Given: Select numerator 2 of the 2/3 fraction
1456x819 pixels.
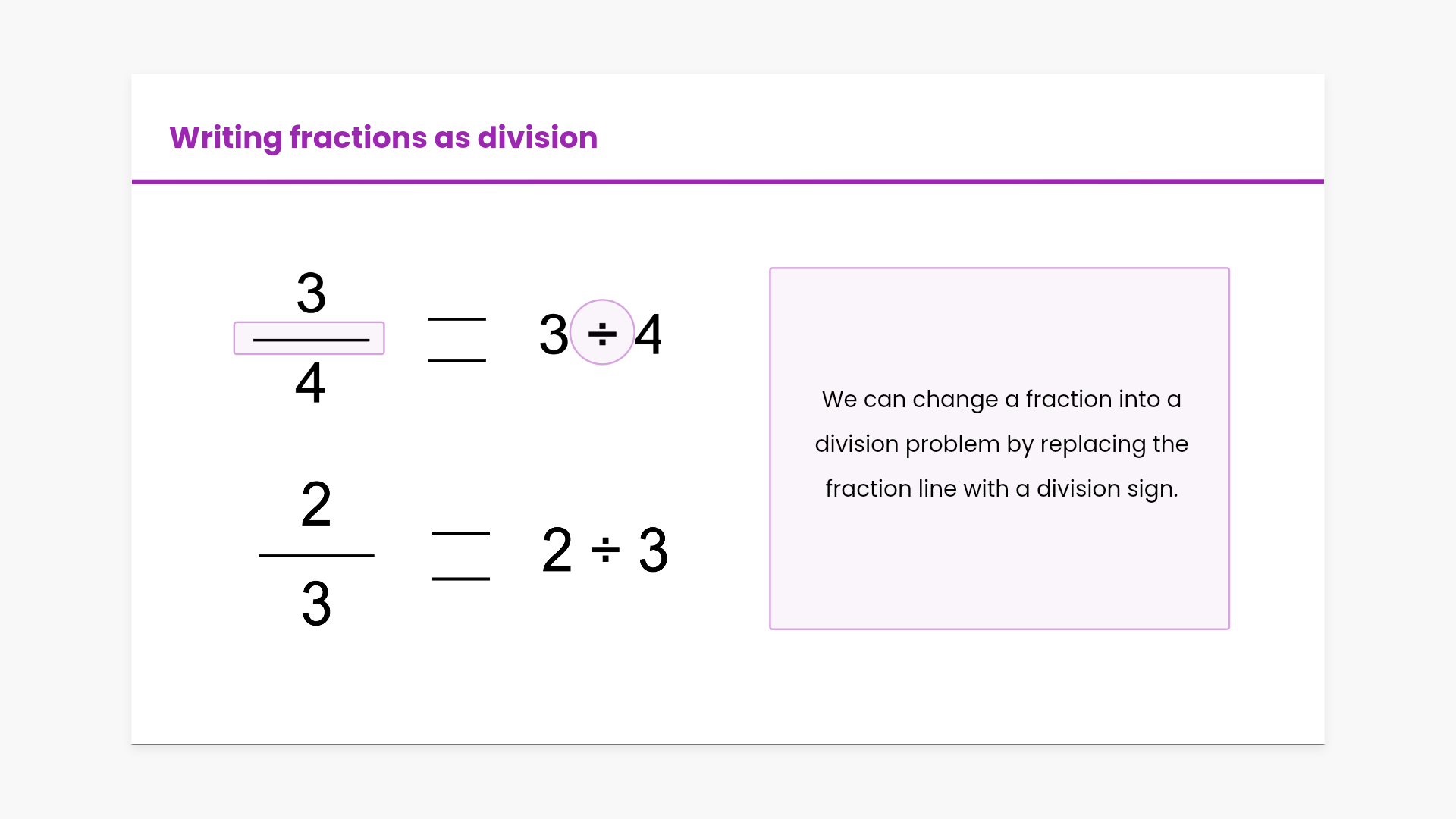Looking at the screenshot, I should [316, 504].
